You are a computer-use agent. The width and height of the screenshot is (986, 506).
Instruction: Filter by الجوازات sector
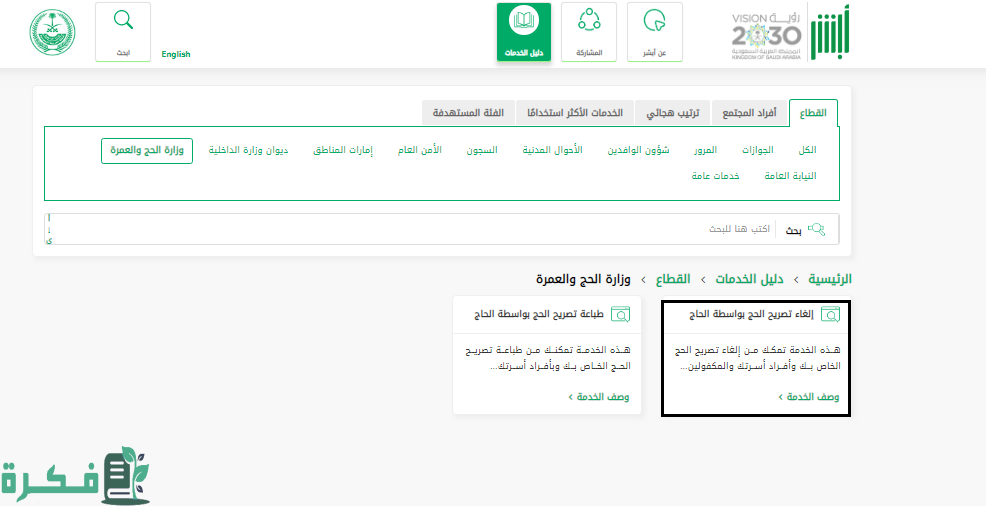click(758, 151)
